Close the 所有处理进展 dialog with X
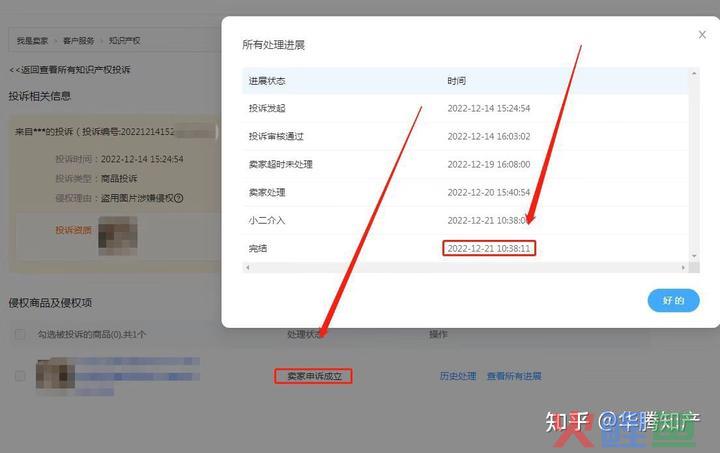Screen dimensions: 720x453 (702, 34)
